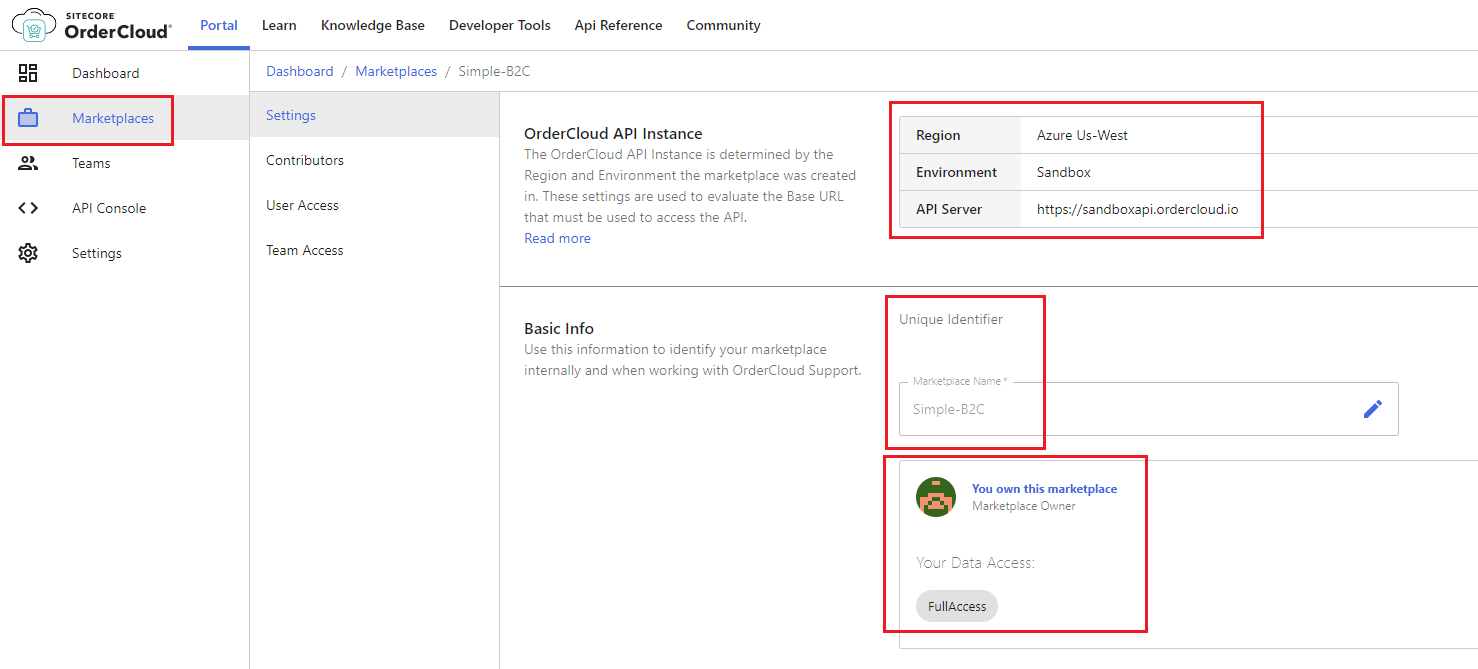The height and width of the screenshot is (669, 1478).
Task: Click the Dashboard breadcrumb link
Action: pyautogui.click(x=300, y=71)
